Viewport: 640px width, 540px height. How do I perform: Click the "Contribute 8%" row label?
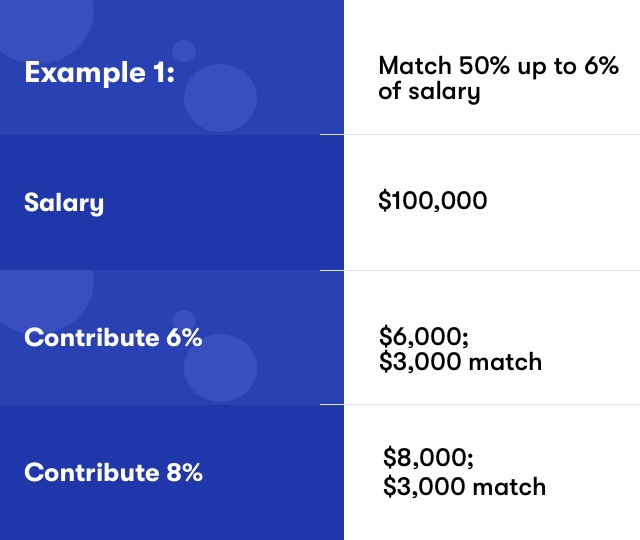pyautogui.click(x=113, y=472)
